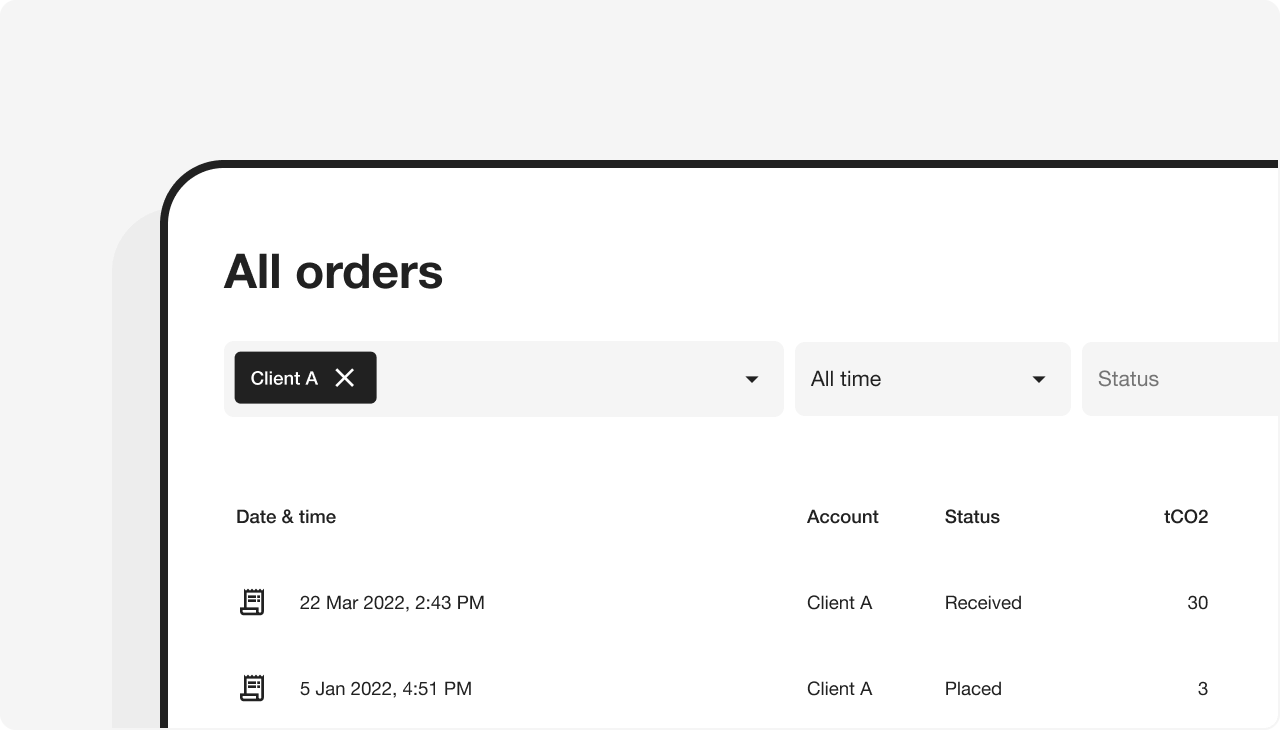Click Client A account in the Received row
This screenshot has height=730, width=1280.
839,603
